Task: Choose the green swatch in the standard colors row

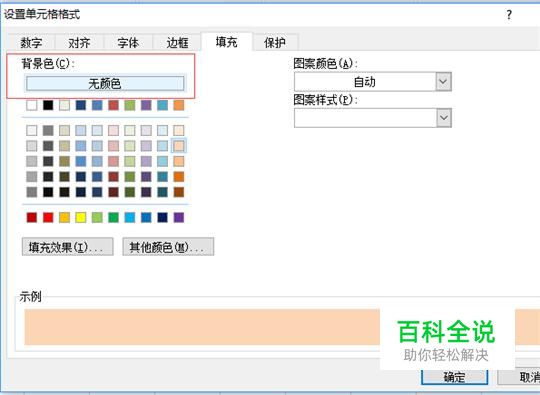Action: [x=114, y=217]
